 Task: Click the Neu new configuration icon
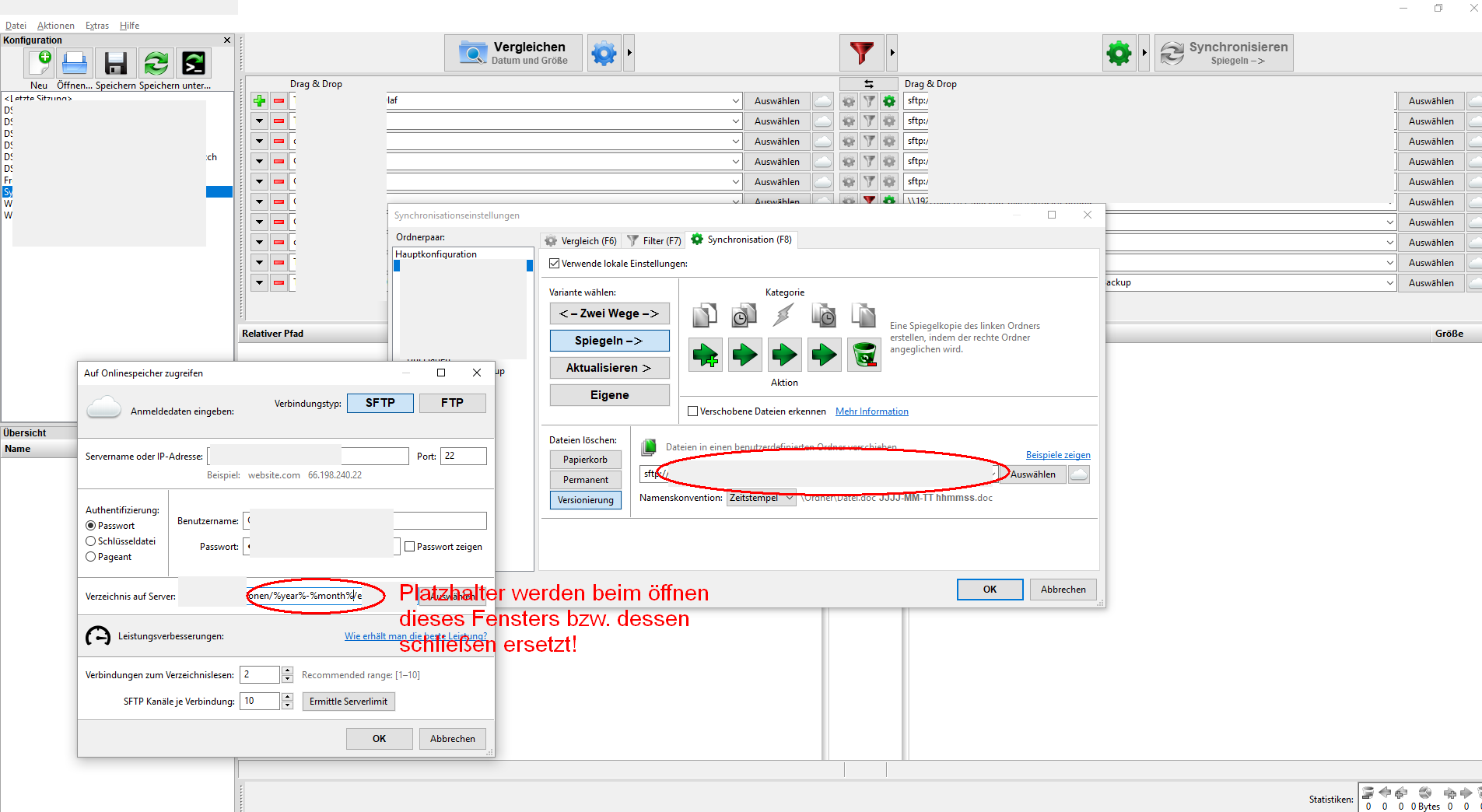pyautogui.click(x=40, y=63)
